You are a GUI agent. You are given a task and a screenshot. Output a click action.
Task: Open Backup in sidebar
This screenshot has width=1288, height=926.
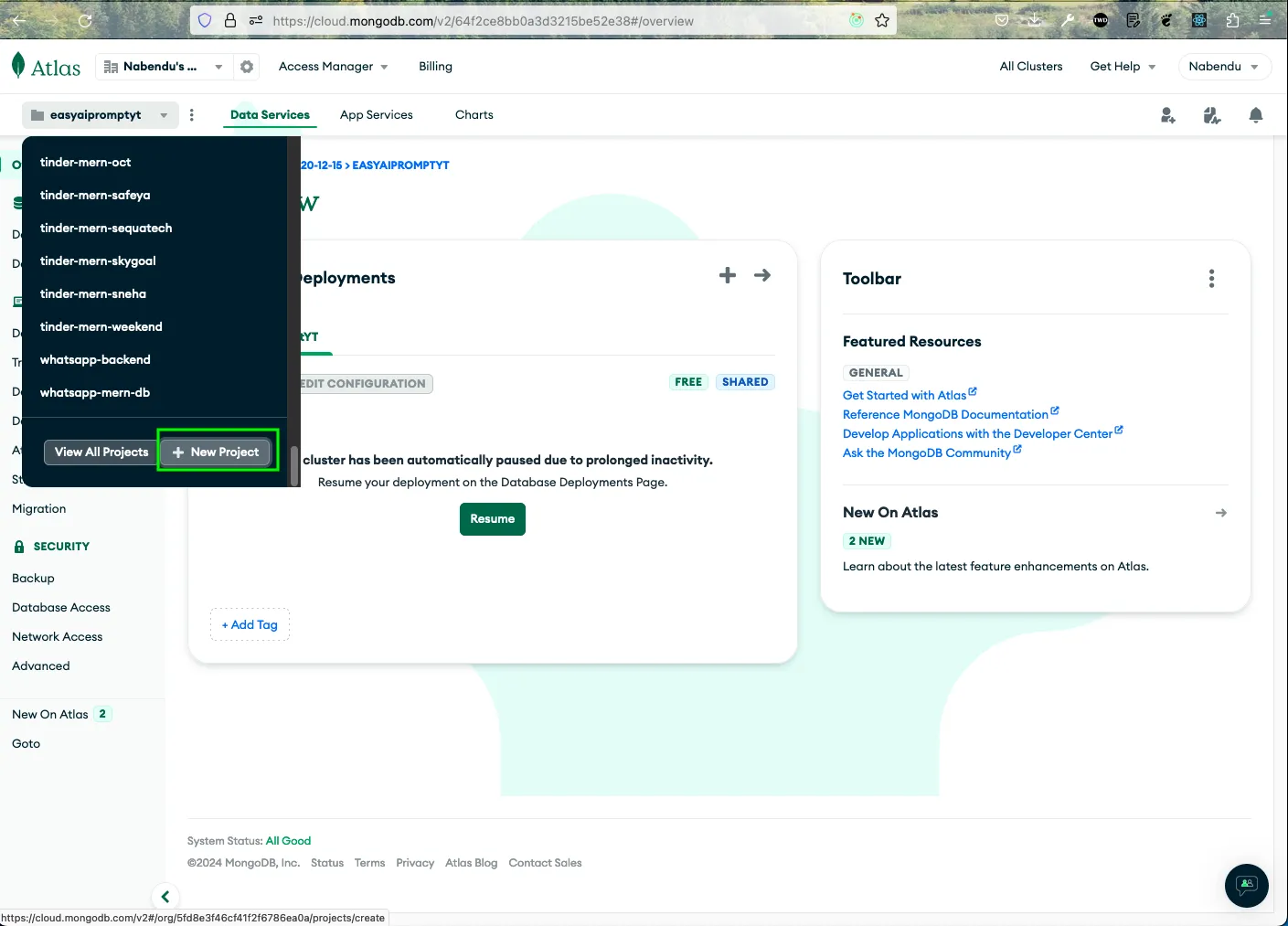point(33,578)
